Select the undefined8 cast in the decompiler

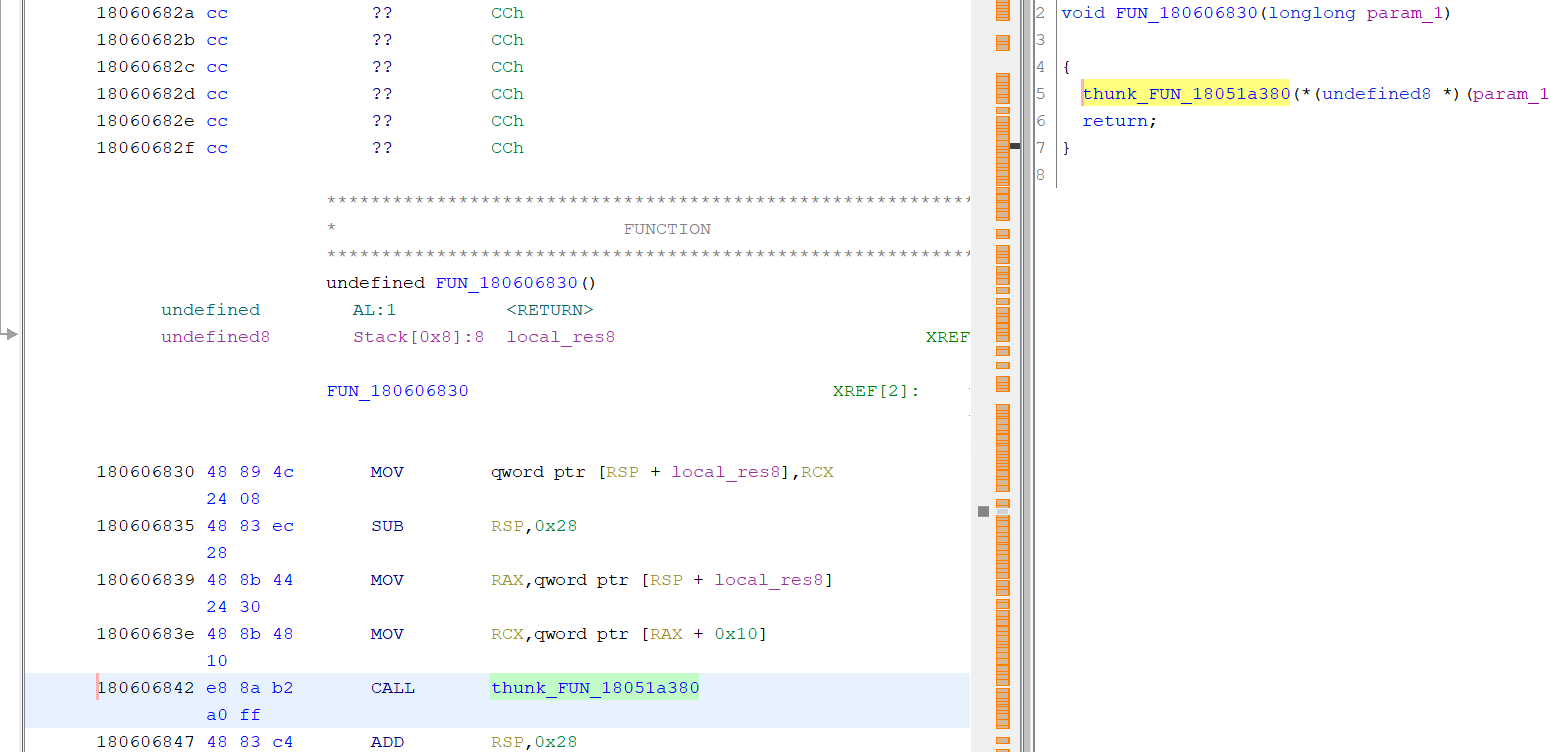1376,94
